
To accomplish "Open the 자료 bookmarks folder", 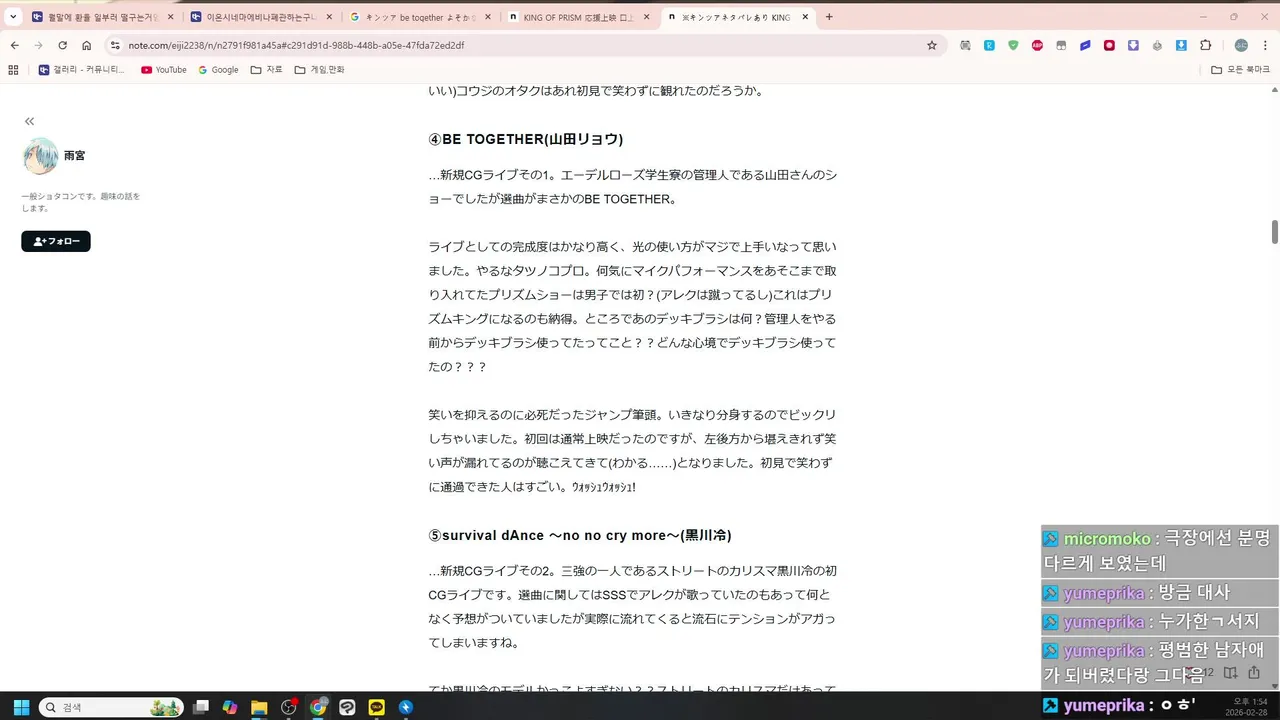I will coord(266,70).
